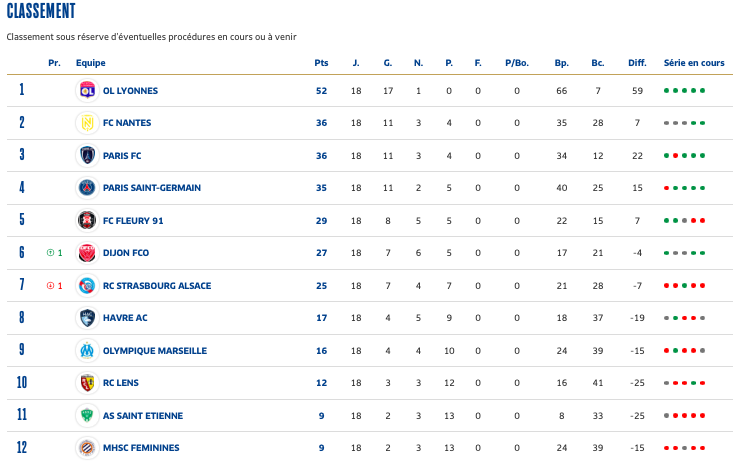Open the Havre AC team link
Viewport: 733px width, 464px height.
pyautogui.click(x=125, y=318)
